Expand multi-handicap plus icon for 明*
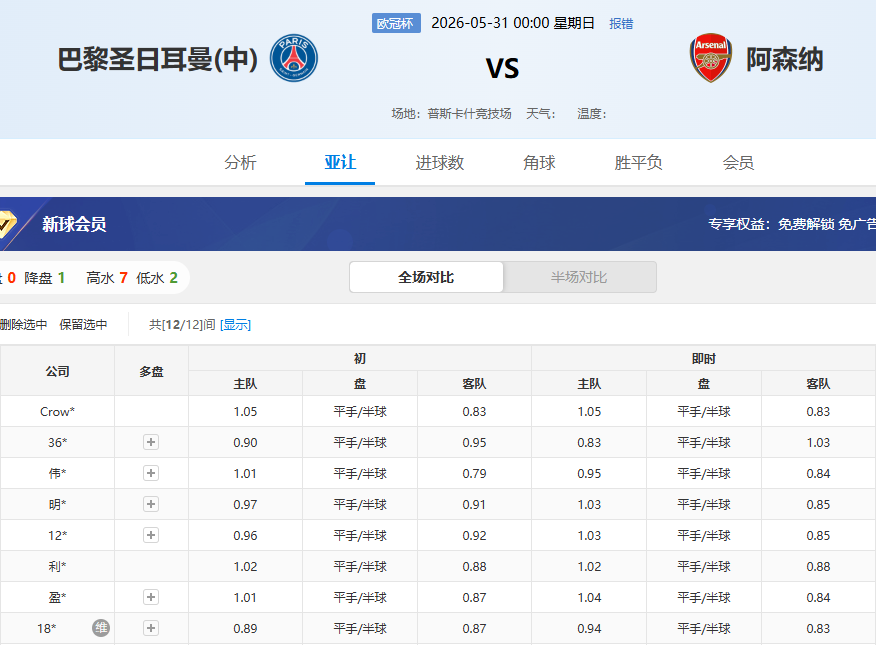The height and width of the screenshot is (645, 876). pyautogui.click(x=151, y=504)
